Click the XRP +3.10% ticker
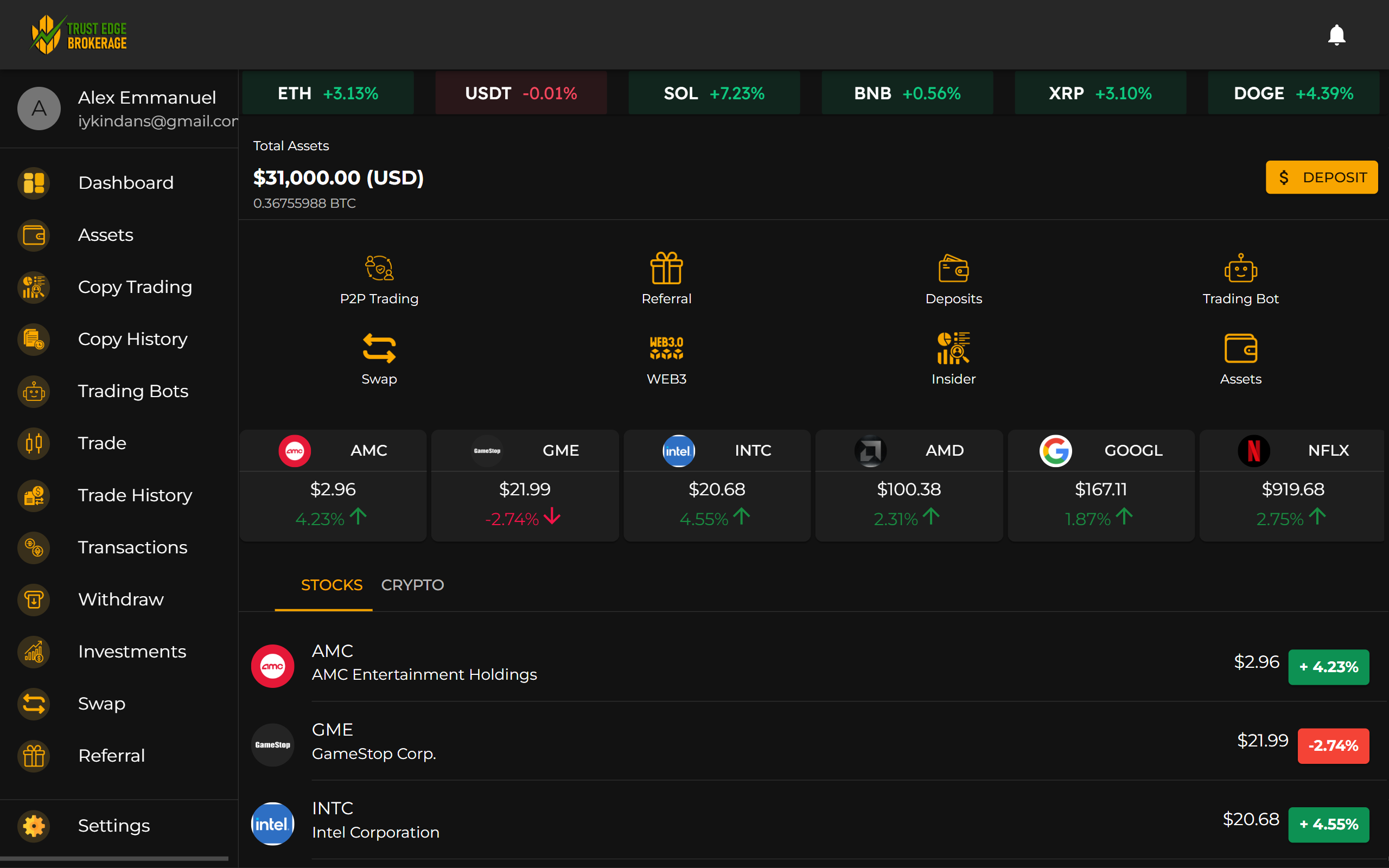The width and height of the screenshot is (1389, 868). coord(1100,93)
